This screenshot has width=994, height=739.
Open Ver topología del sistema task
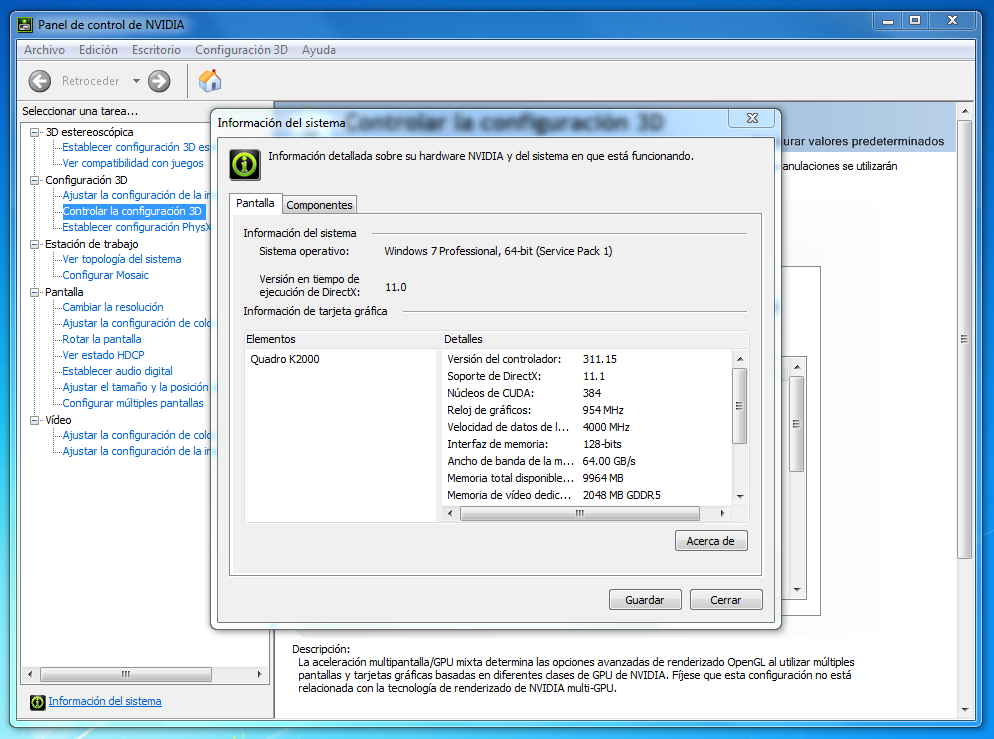(x=122, y=259)
